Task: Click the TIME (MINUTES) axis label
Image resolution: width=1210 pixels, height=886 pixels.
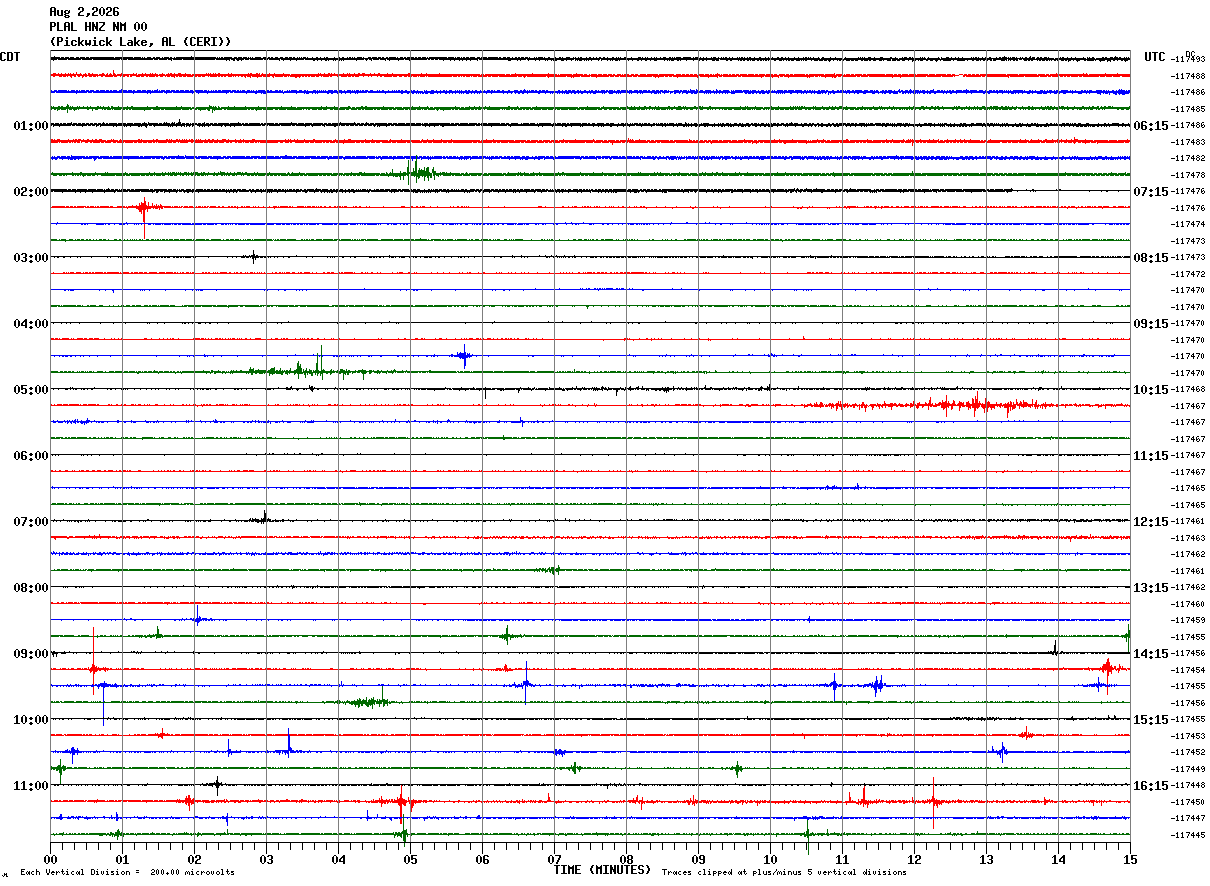Action: [x=602, y=870]
